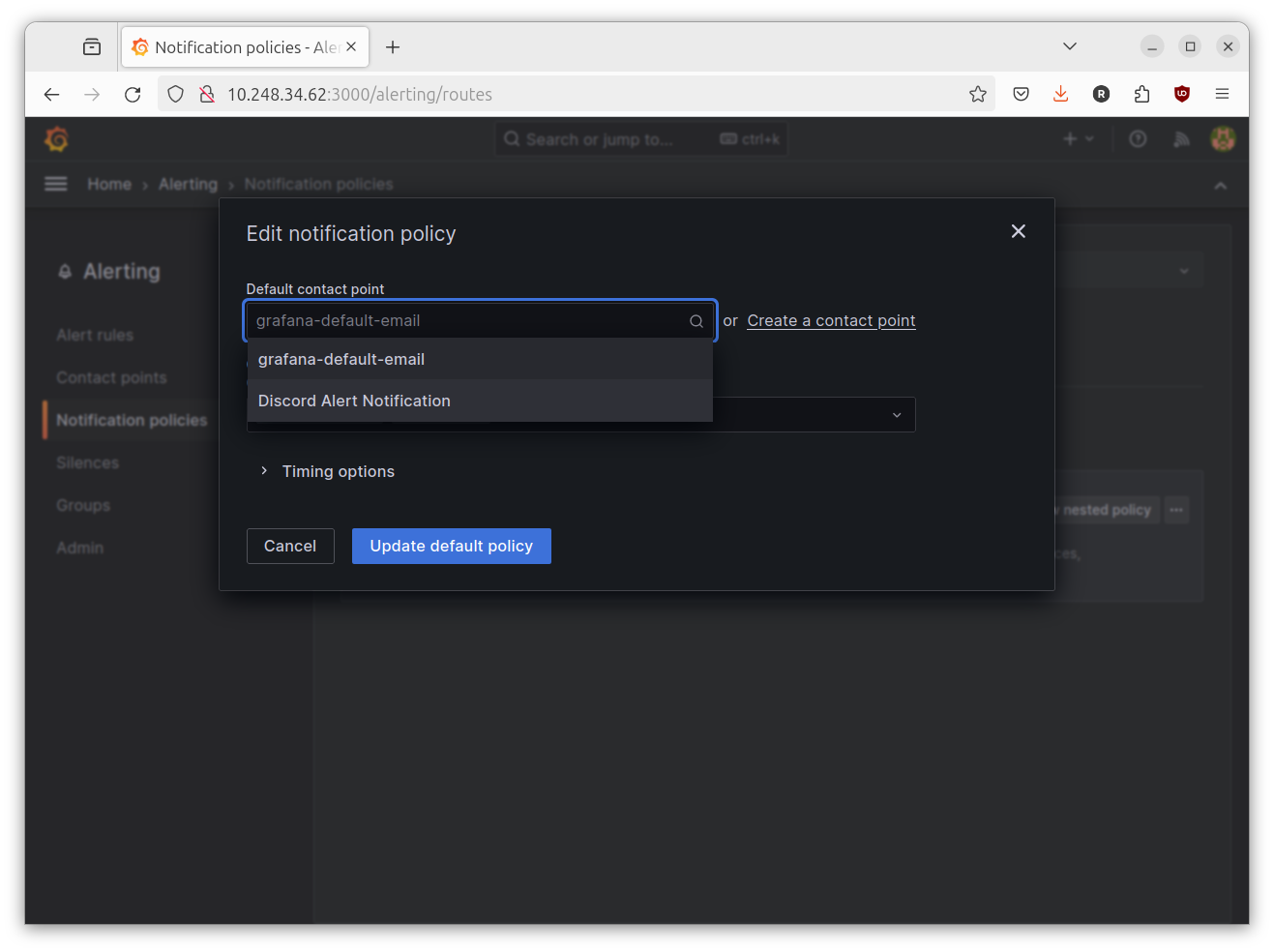Open the Firefox application menu
Image resolution: width=1274 pixels, height=952 pixels.
(1222, 94)
